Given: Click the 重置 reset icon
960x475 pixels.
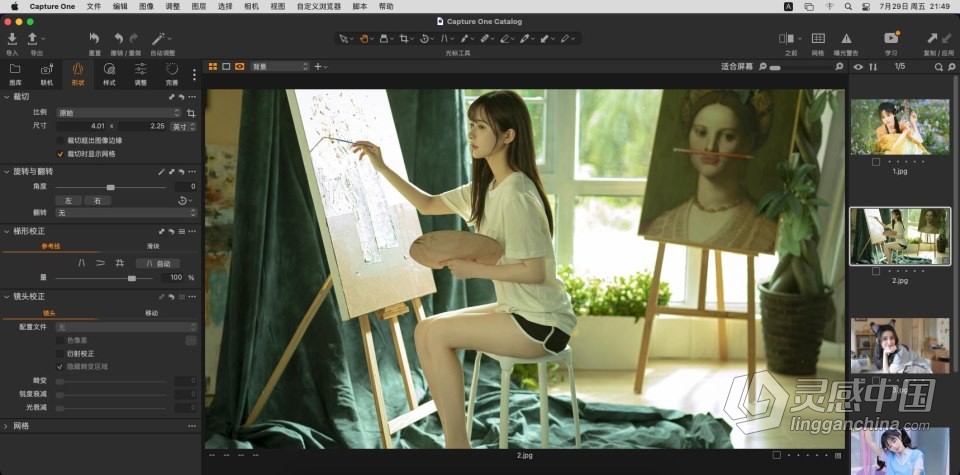Looking at the screenshot, I should tap(94, 39).
